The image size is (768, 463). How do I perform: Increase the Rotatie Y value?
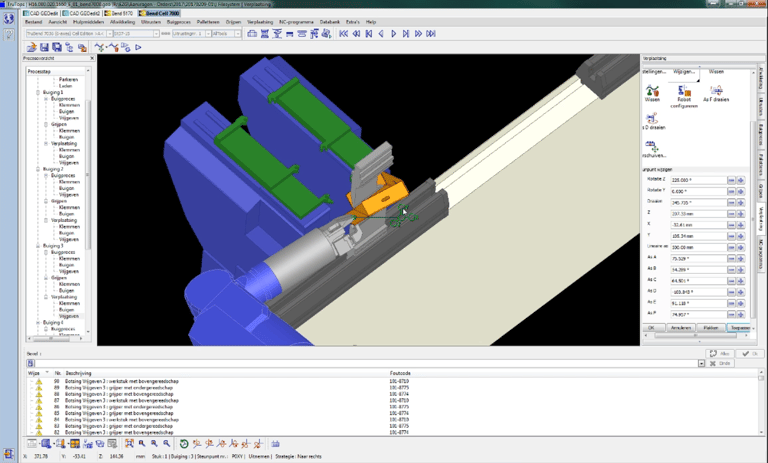[741, 192]
